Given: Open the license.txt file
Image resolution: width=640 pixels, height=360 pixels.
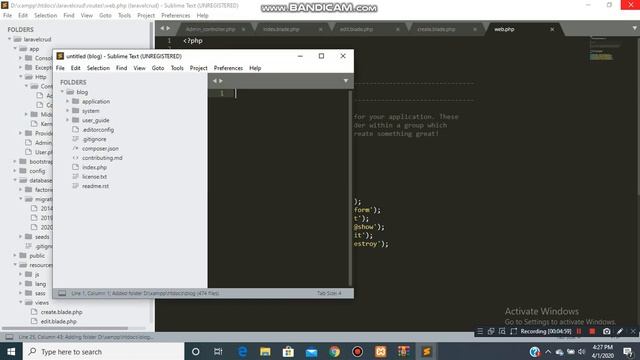Looking at the screenshot, I should (x=94, y=177).
